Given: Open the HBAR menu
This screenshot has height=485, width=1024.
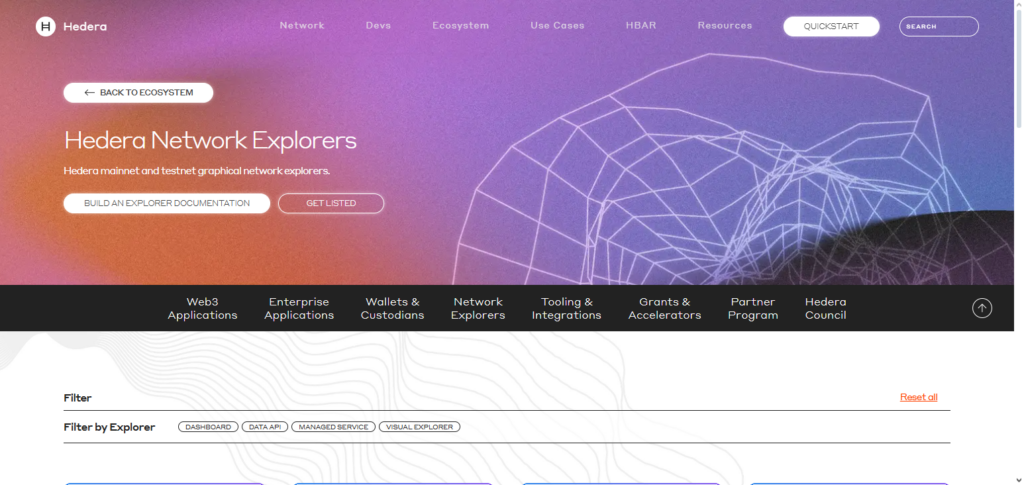Looking at the screenshot, I should pos(641,25).
